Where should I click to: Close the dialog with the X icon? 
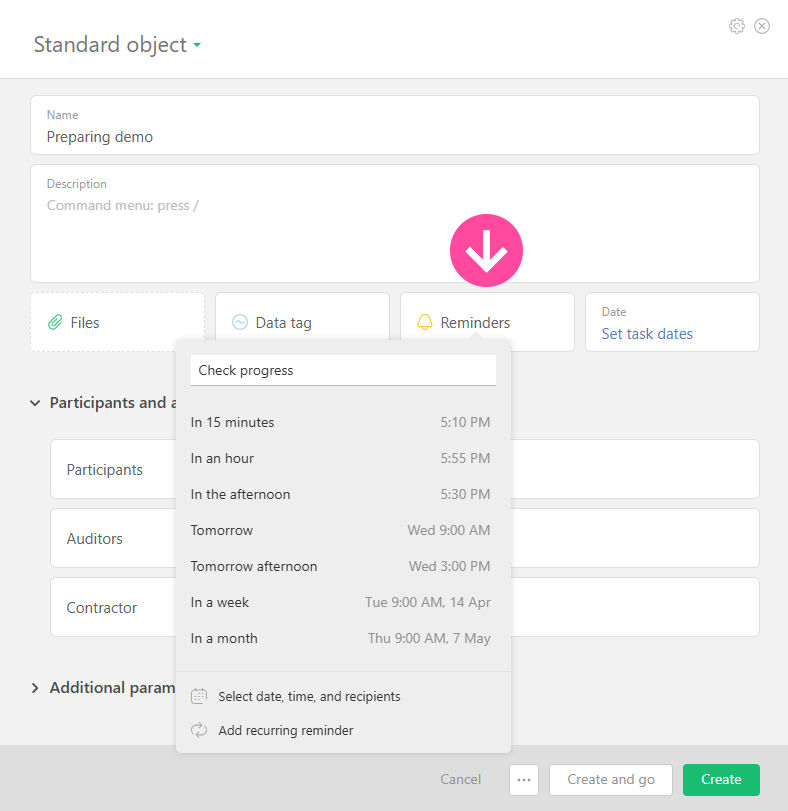tap(762, 26)
